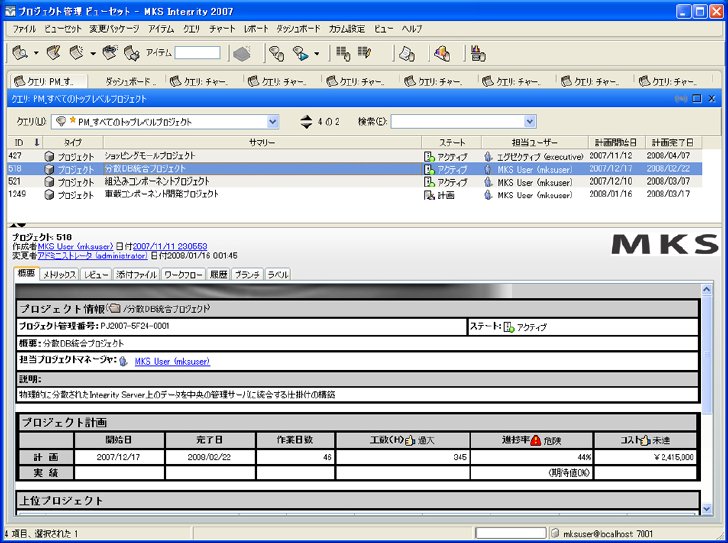Click the up/down arrows next to 4 の 2
This screenshot has width=728, height=543.
click(306, 122)
